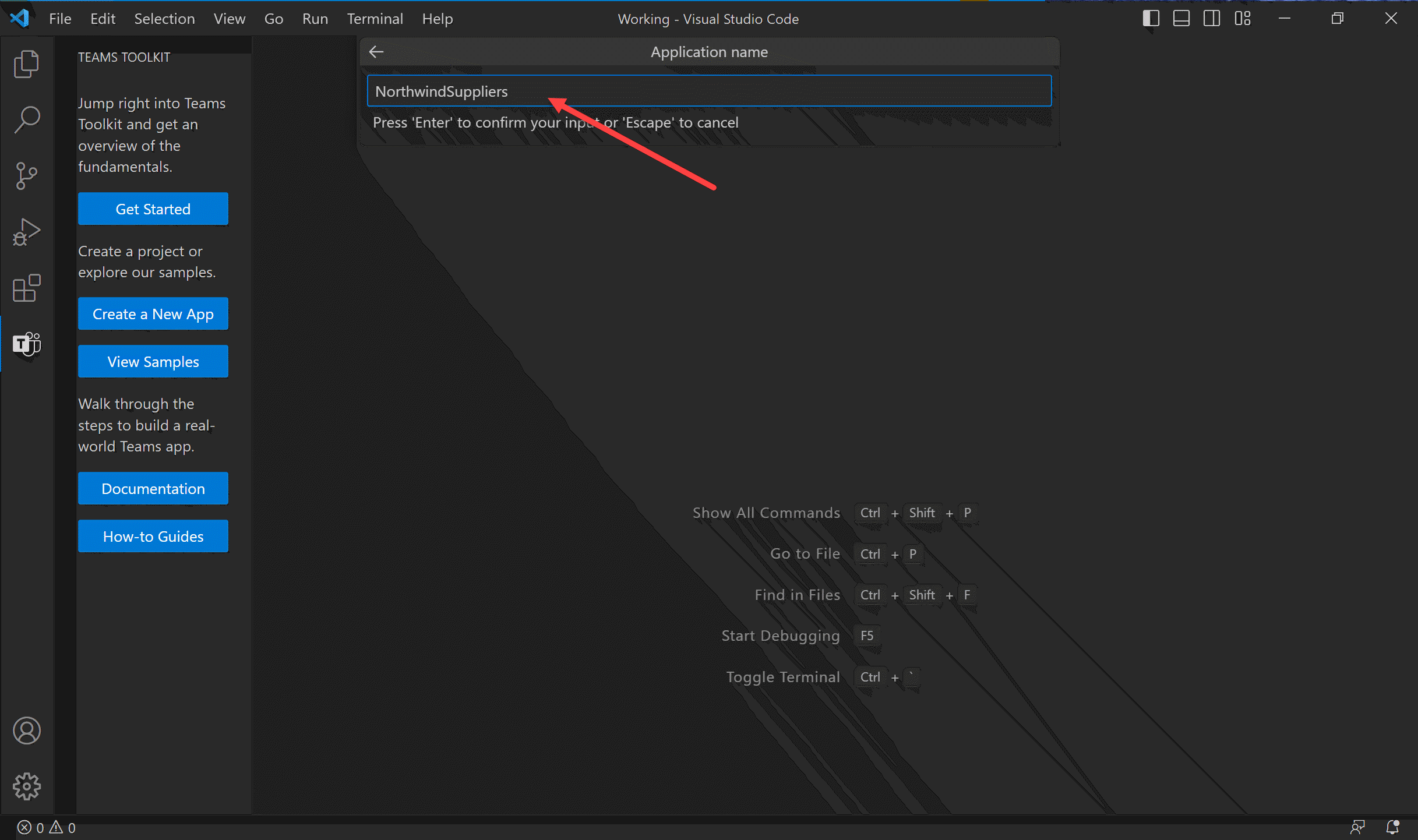1418x840 pixels.
Task: Open the File menu
Action: point(60,19)
